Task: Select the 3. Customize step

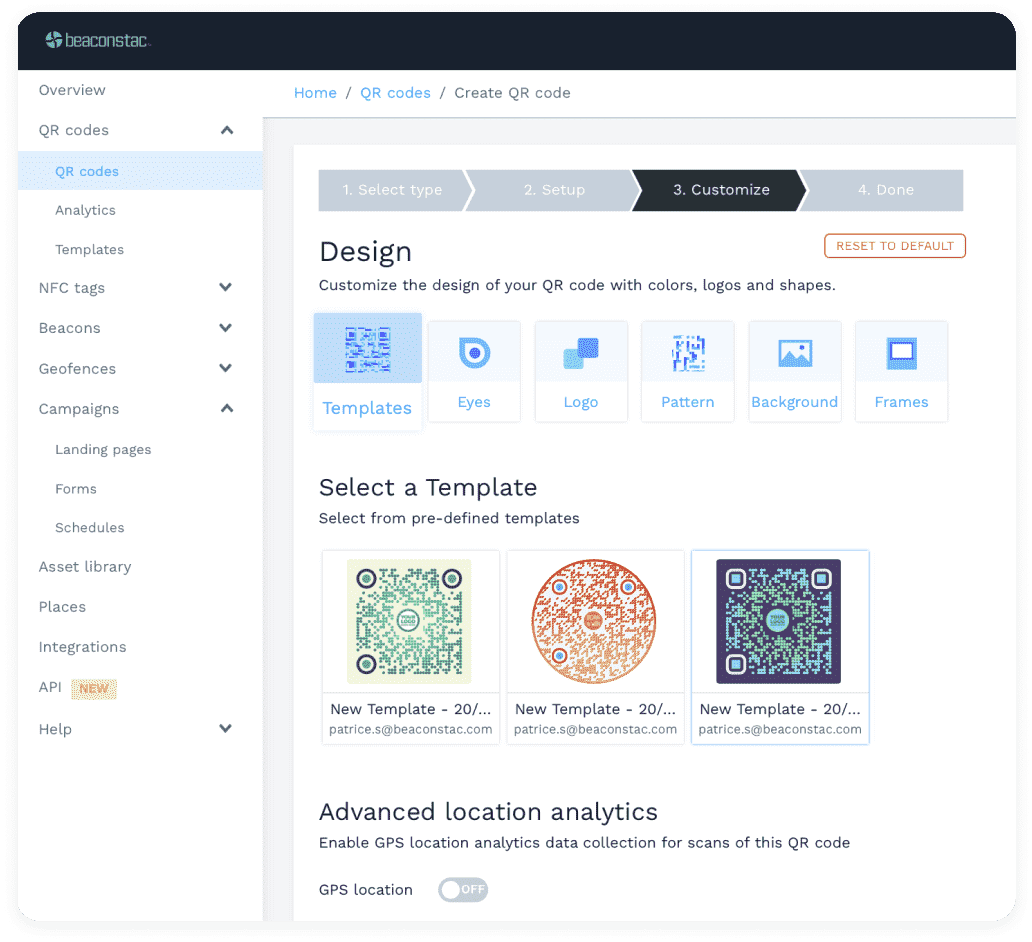Action: coord(721,190)
